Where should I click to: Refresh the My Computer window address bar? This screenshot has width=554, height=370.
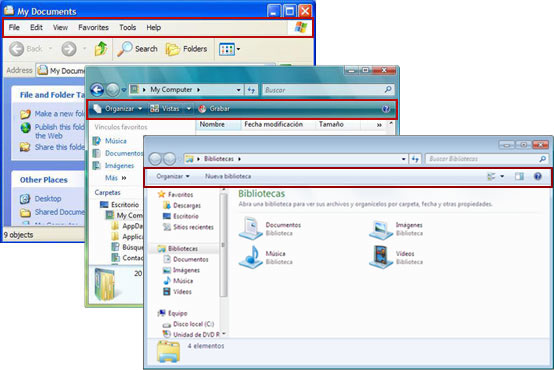point(251,90)
